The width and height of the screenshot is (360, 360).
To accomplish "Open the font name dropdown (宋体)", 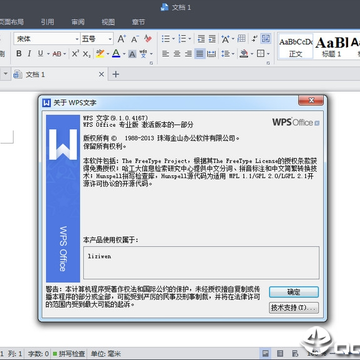I will [x=77, y=39].
